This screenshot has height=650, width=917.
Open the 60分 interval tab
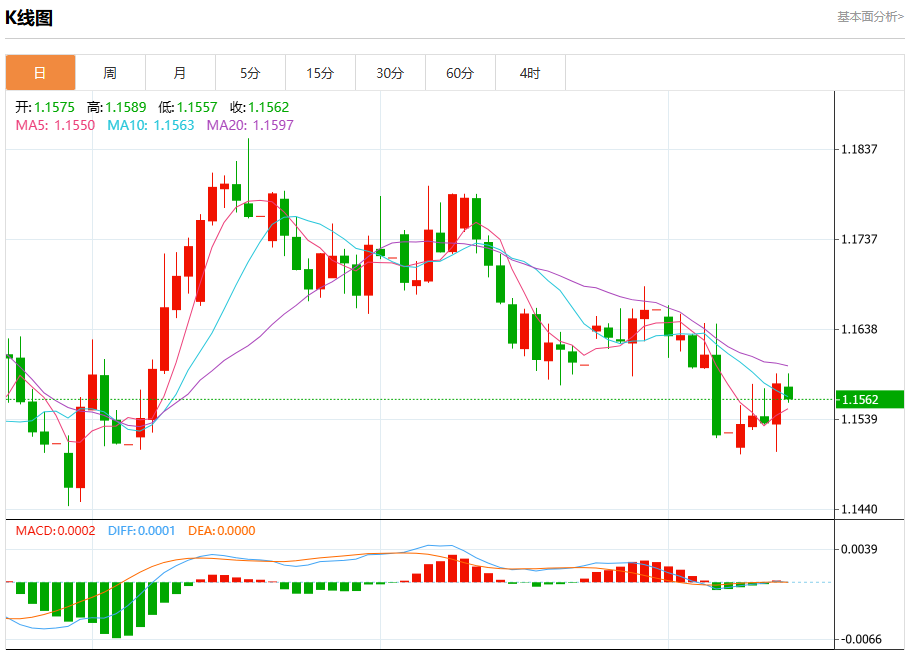click(460, 73)
